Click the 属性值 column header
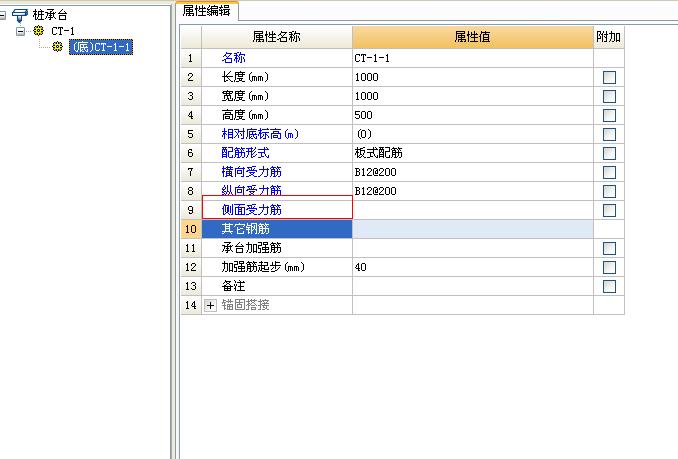Image resolution: width=678 pixels, height=459 pixels. (x=473, y=37)
